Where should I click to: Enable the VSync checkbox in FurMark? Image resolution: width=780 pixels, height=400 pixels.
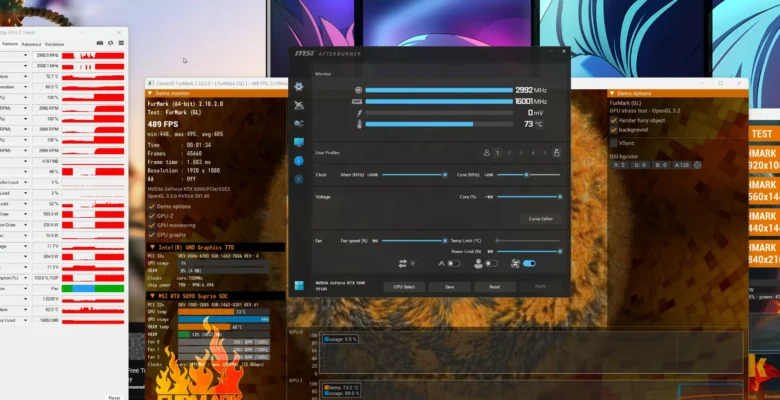click(613, 143)
